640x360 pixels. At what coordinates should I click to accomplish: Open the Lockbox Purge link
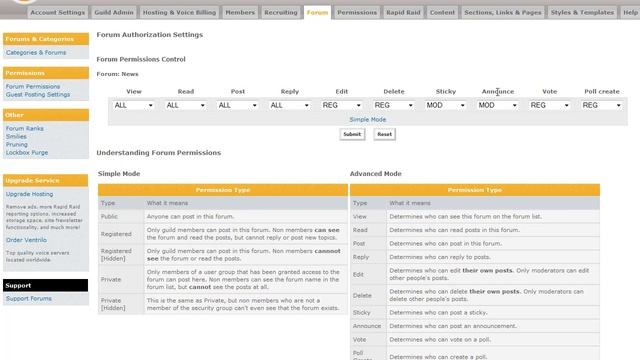click(27, 152)
